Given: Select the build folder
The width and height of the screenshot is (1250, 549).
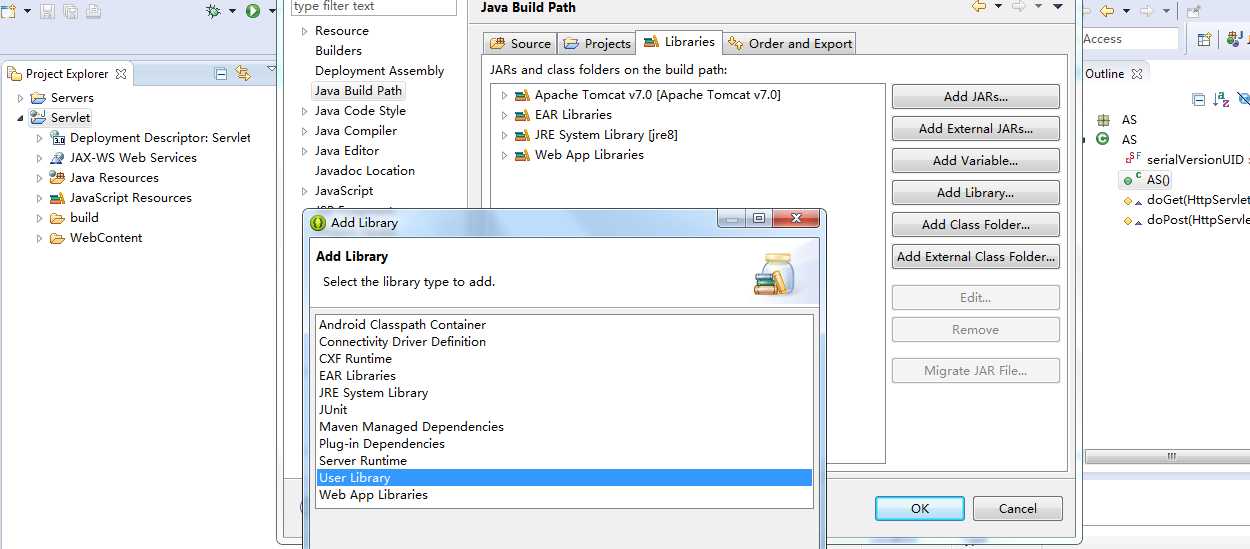Looking at the screenshot, I should 84,218.
